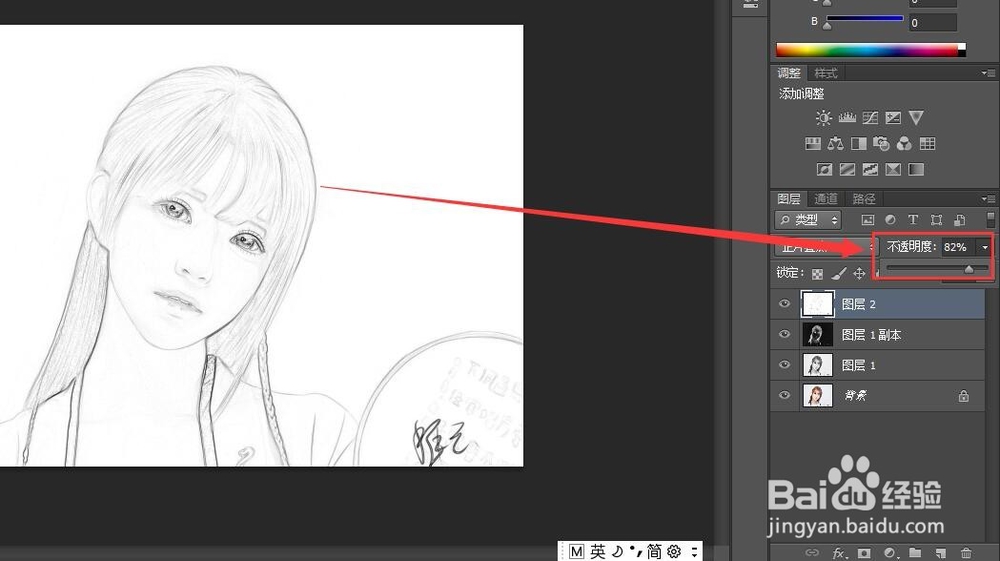Add an Invert adjustment layer
Screen dimensions: 1000x561
[x=824, y=170]
